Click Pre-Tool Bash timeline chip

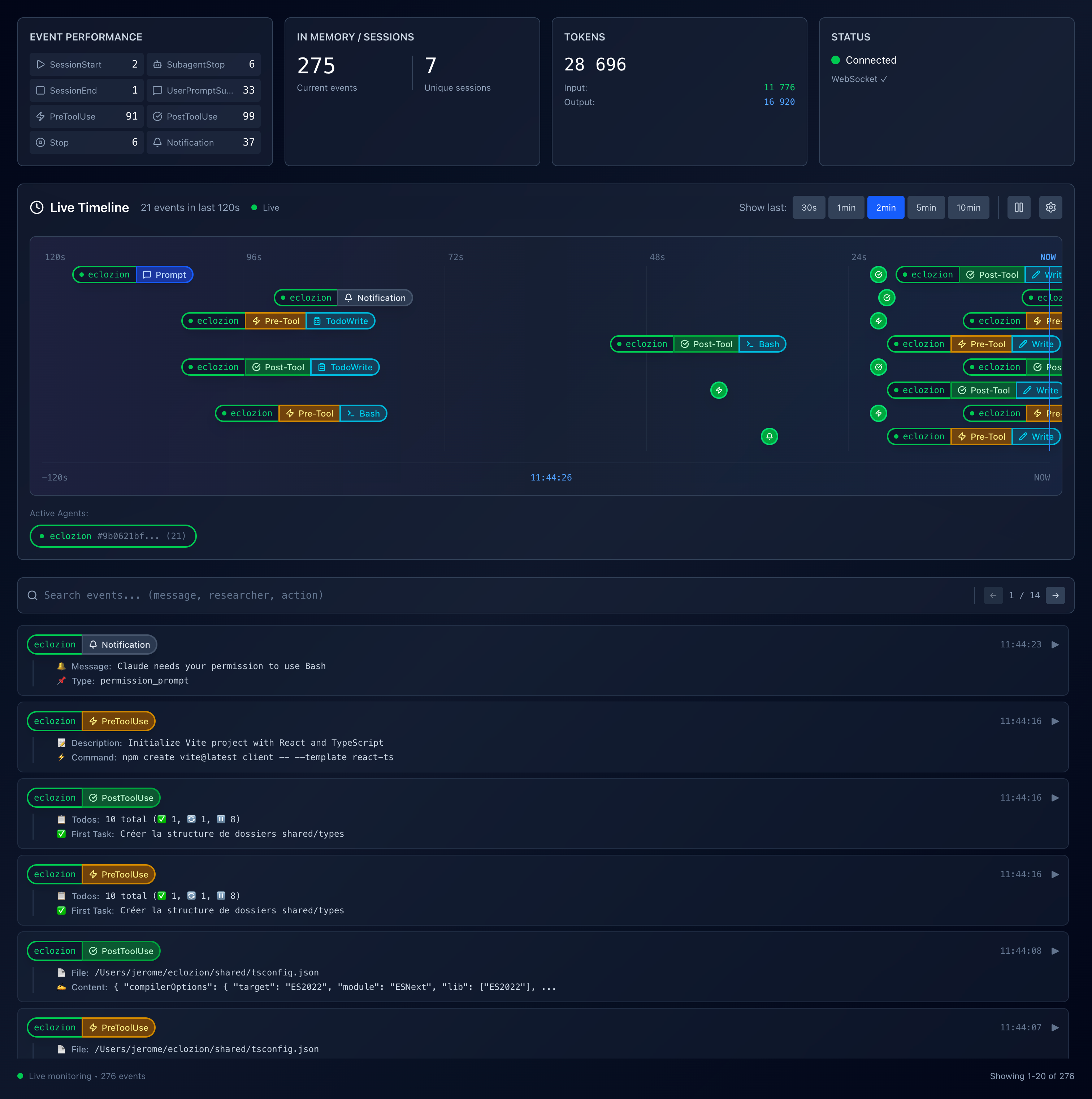[x=301, y=413]
